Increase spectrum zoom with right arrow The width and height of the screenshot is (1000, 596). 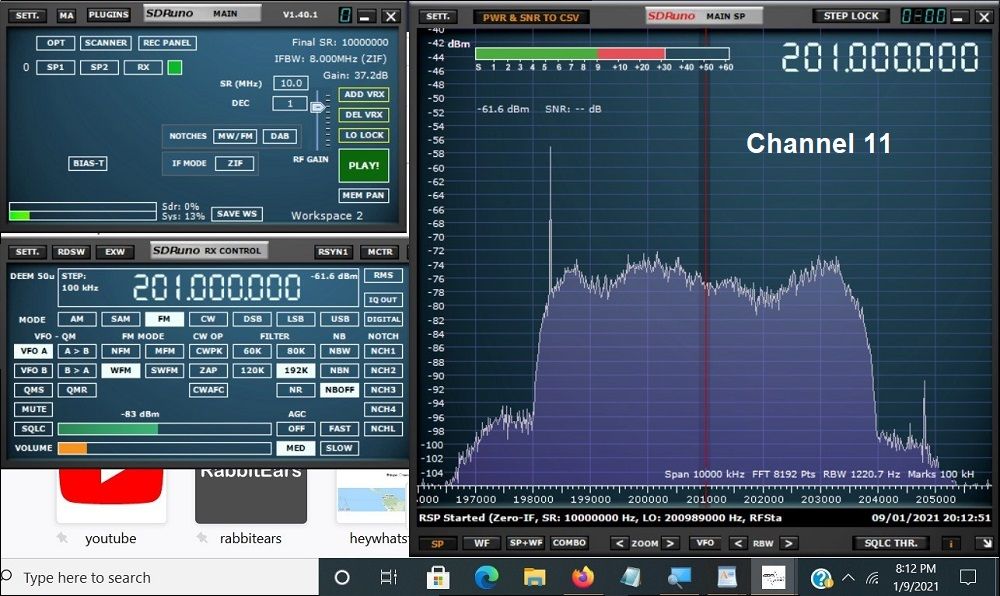669,543
